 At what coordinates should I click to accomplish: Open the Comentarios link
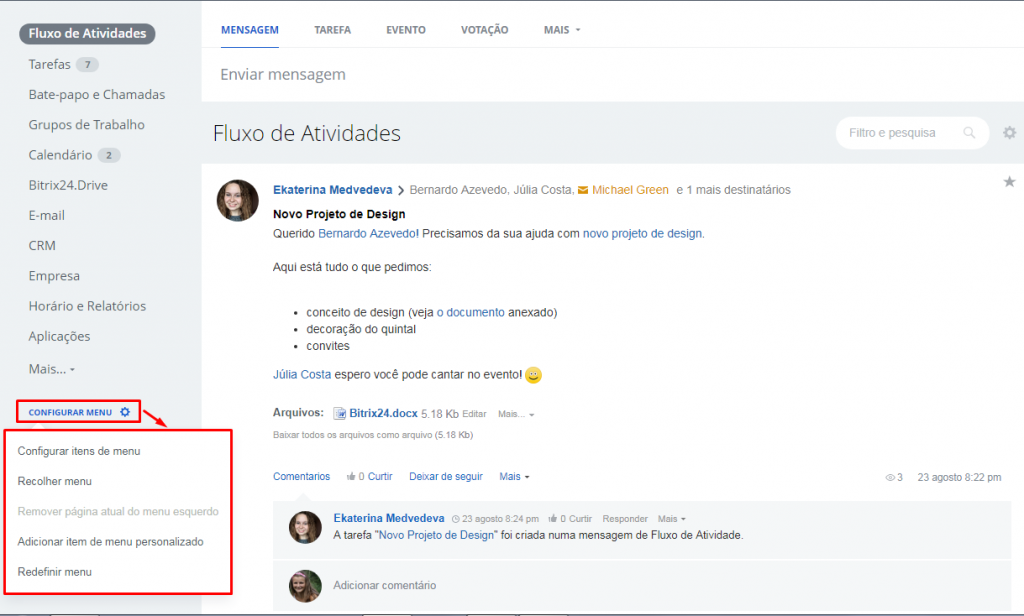click(x=302, y=477)
